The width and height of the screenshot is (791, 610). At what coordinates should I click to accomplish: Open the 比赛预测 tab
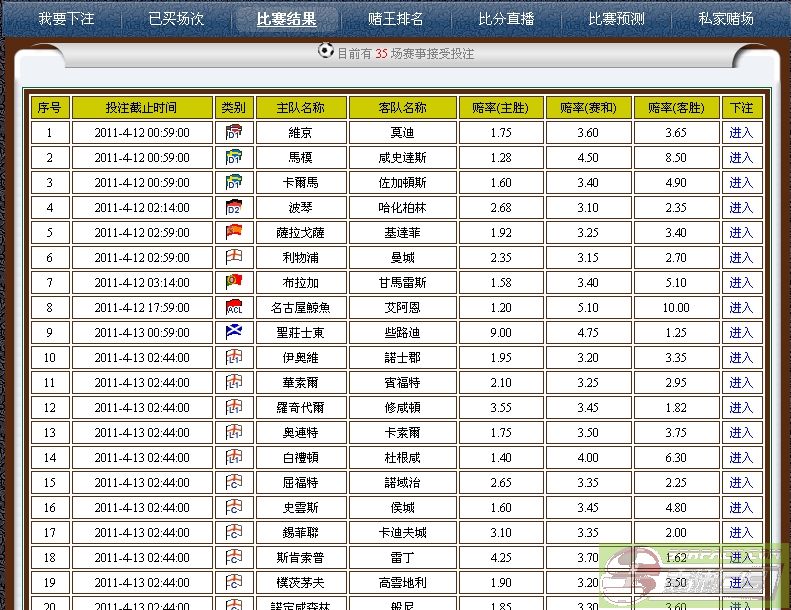coord(616,18)
